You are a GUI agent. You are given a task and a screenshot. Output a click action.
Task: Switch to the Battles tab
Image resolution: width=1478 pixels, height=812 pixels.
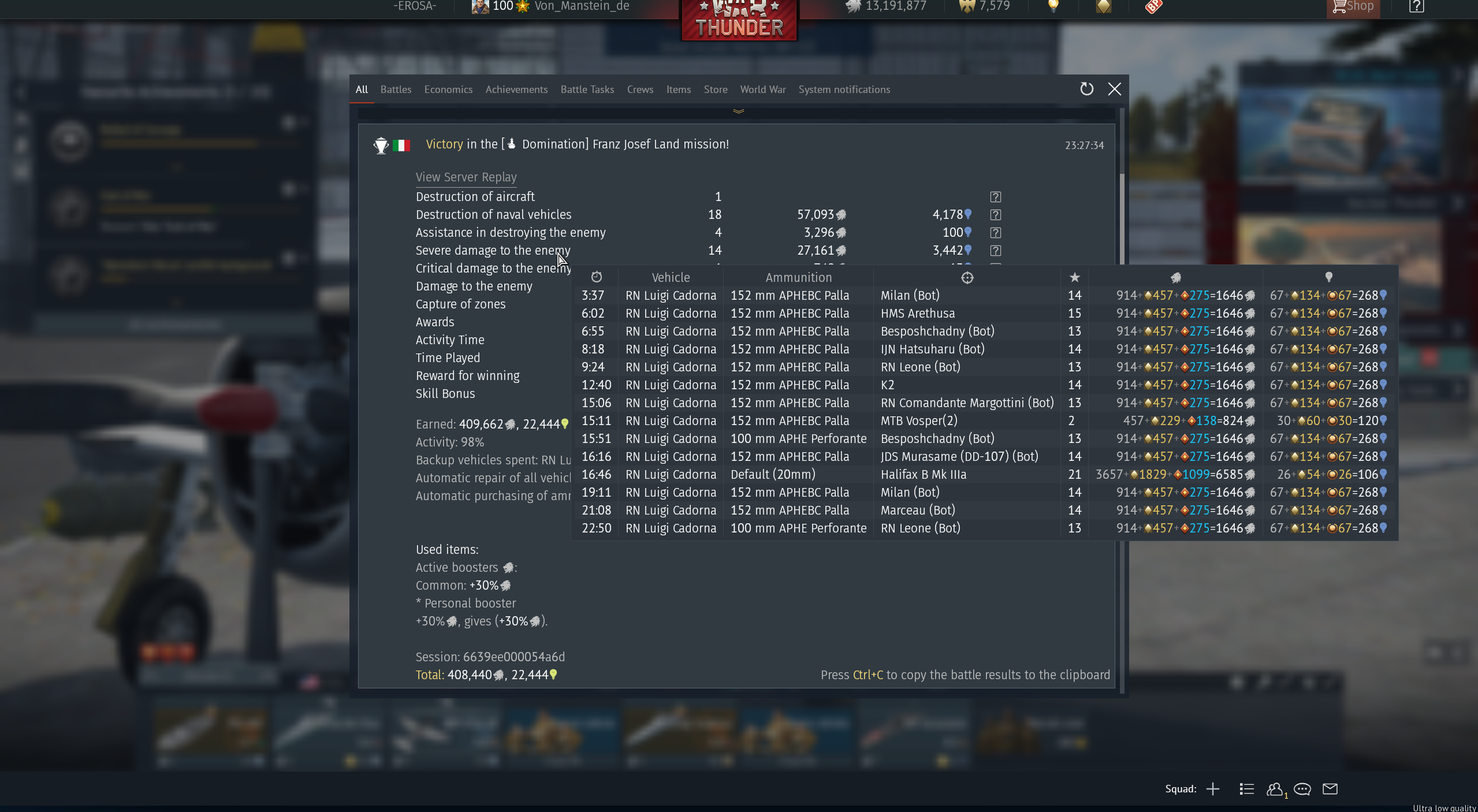(x=396, y=90)
